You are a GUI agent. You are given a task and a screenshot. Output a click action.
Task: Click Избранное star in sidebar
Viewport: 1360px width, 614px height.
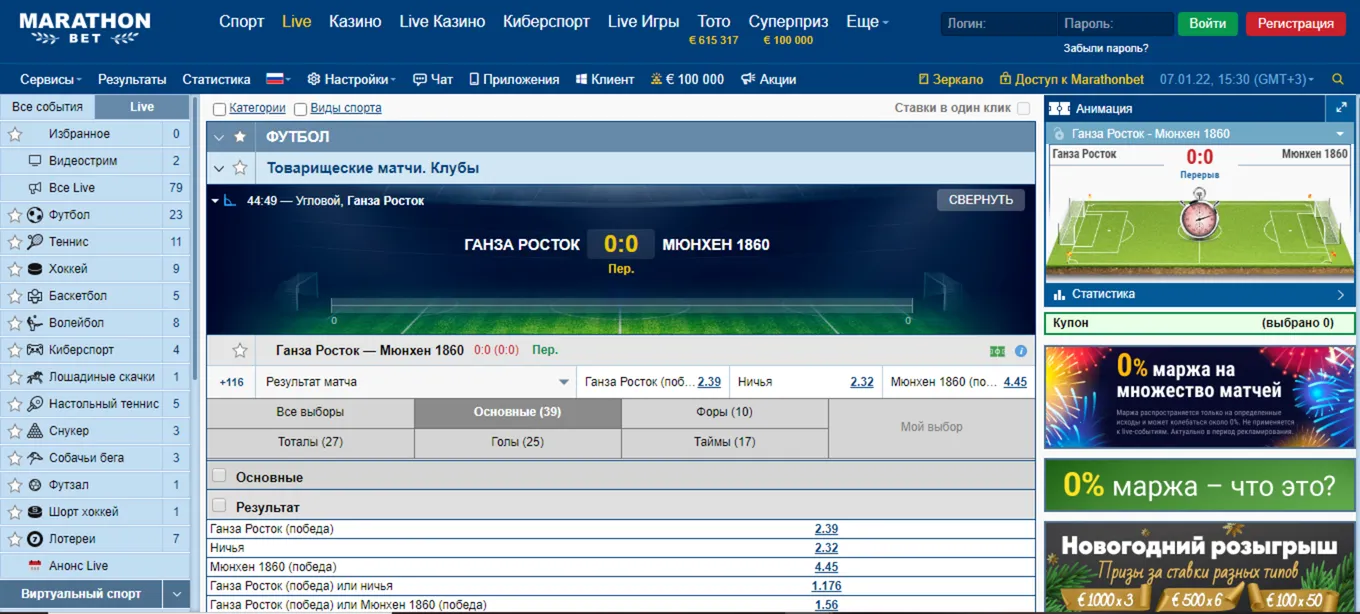tap(14, 134)
